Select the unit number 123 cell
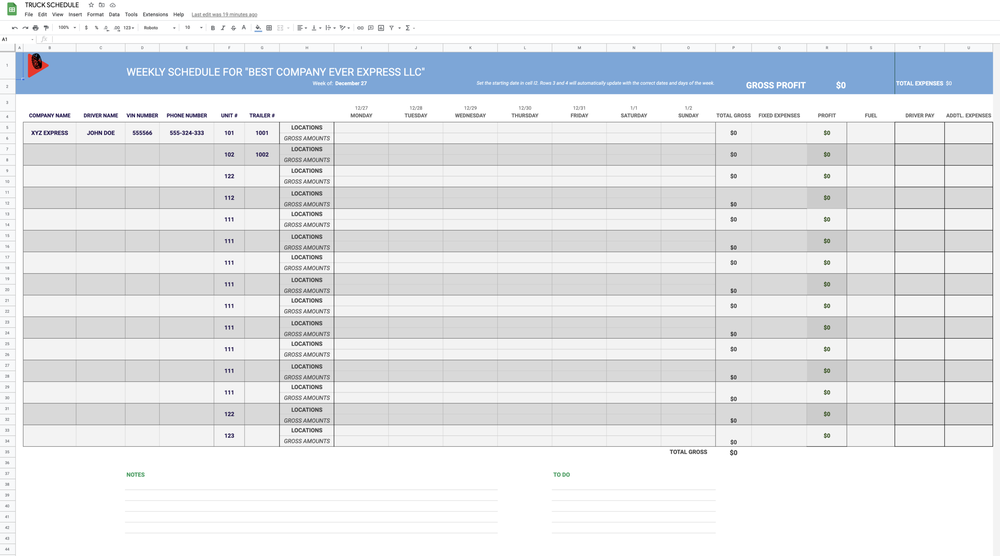Screen dimensions: 1000x556 pos(229,435)
